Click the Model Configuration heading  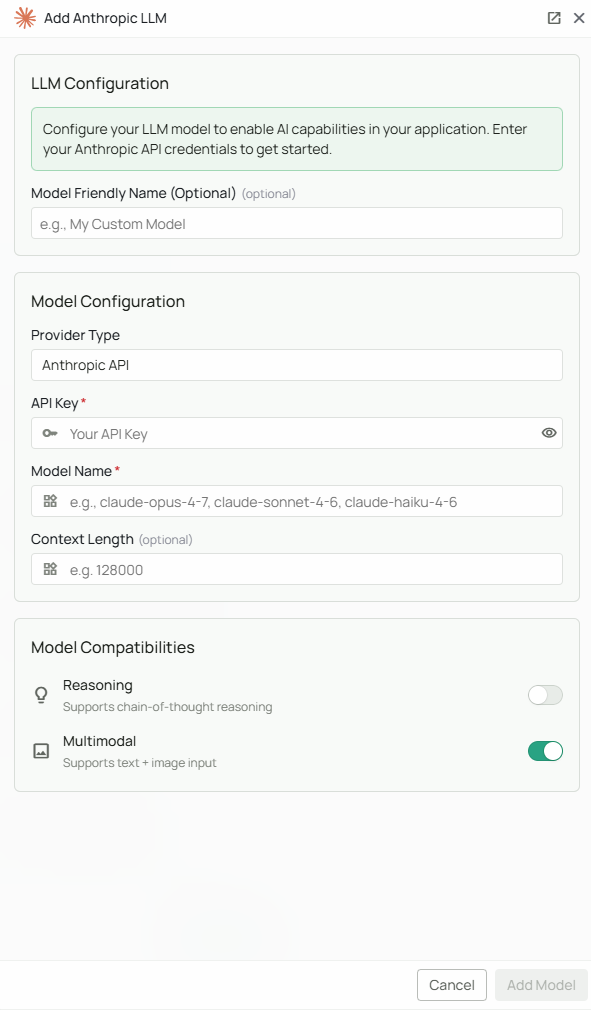tap(108, 301)
